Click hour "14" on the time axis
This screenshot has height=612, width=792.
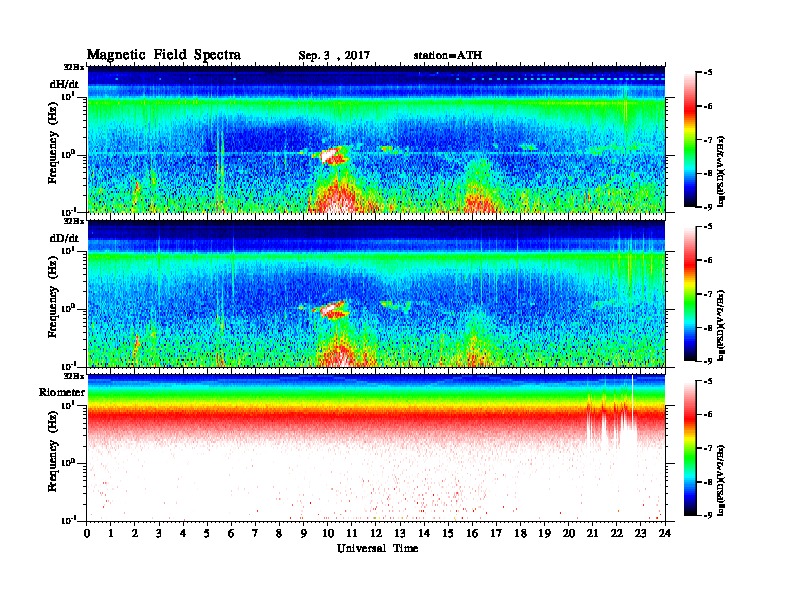424,534
